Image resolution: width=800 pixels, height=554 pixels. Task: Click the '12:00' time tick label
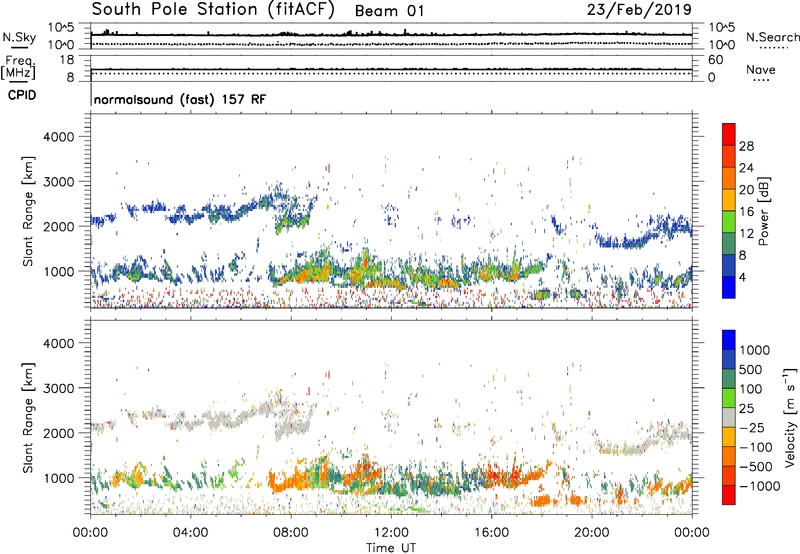coord(391,533)
